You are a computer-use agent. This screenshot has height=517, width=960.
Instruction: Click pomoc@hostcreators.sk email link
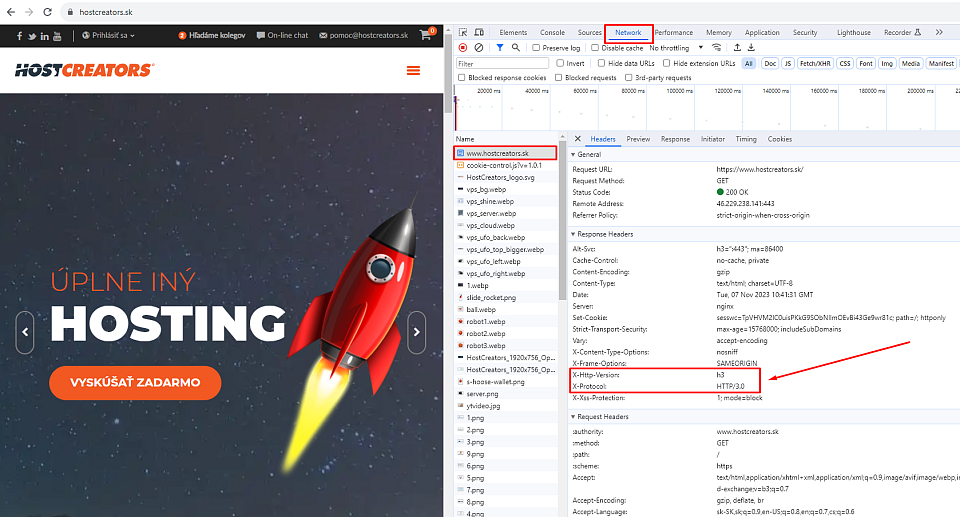[x=364, y=36]
